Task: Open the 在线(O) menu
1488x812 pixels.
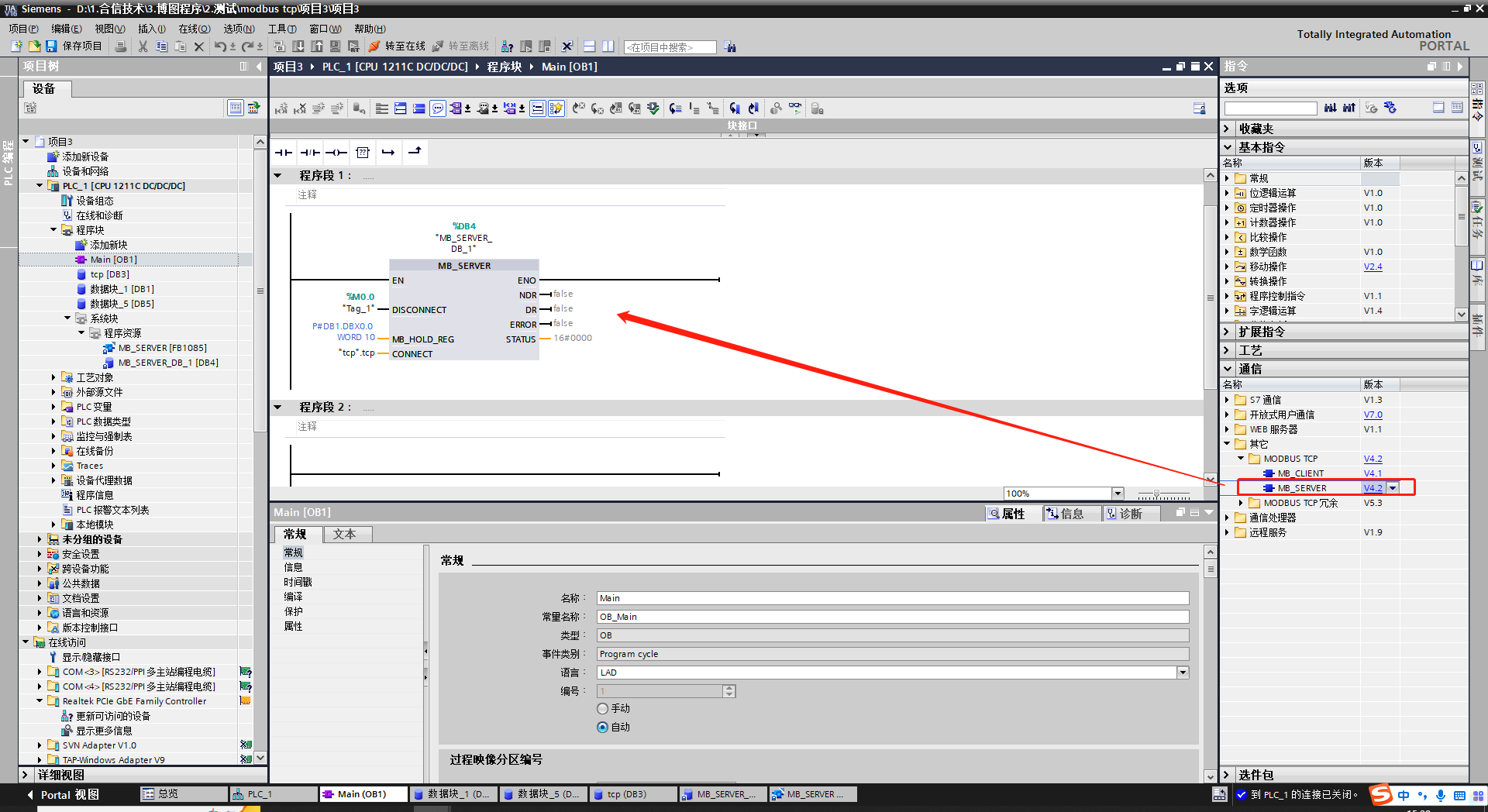Action: [x=195, y=29]
